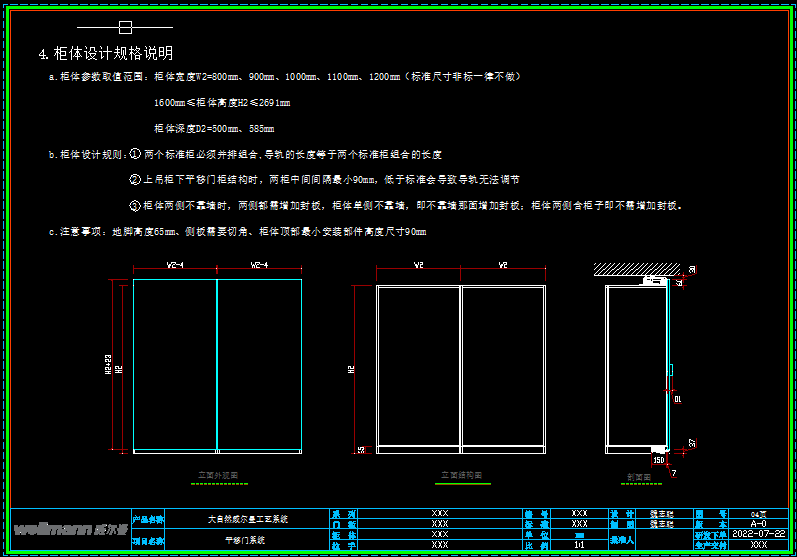Select the H2+23 vertical dimension label
The image size is (797, 557).
(108, 368)
